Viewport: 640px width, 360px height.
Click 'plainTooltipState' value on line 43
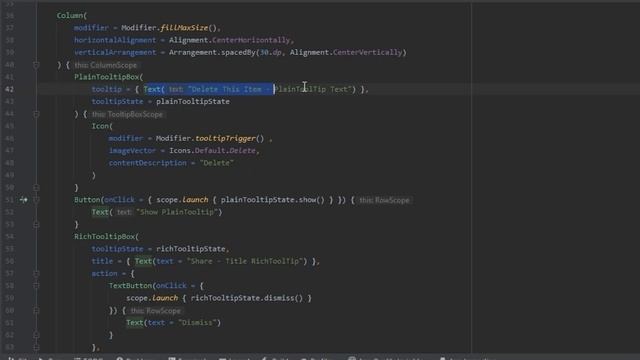pyautogui.click(x=193, y=101)
